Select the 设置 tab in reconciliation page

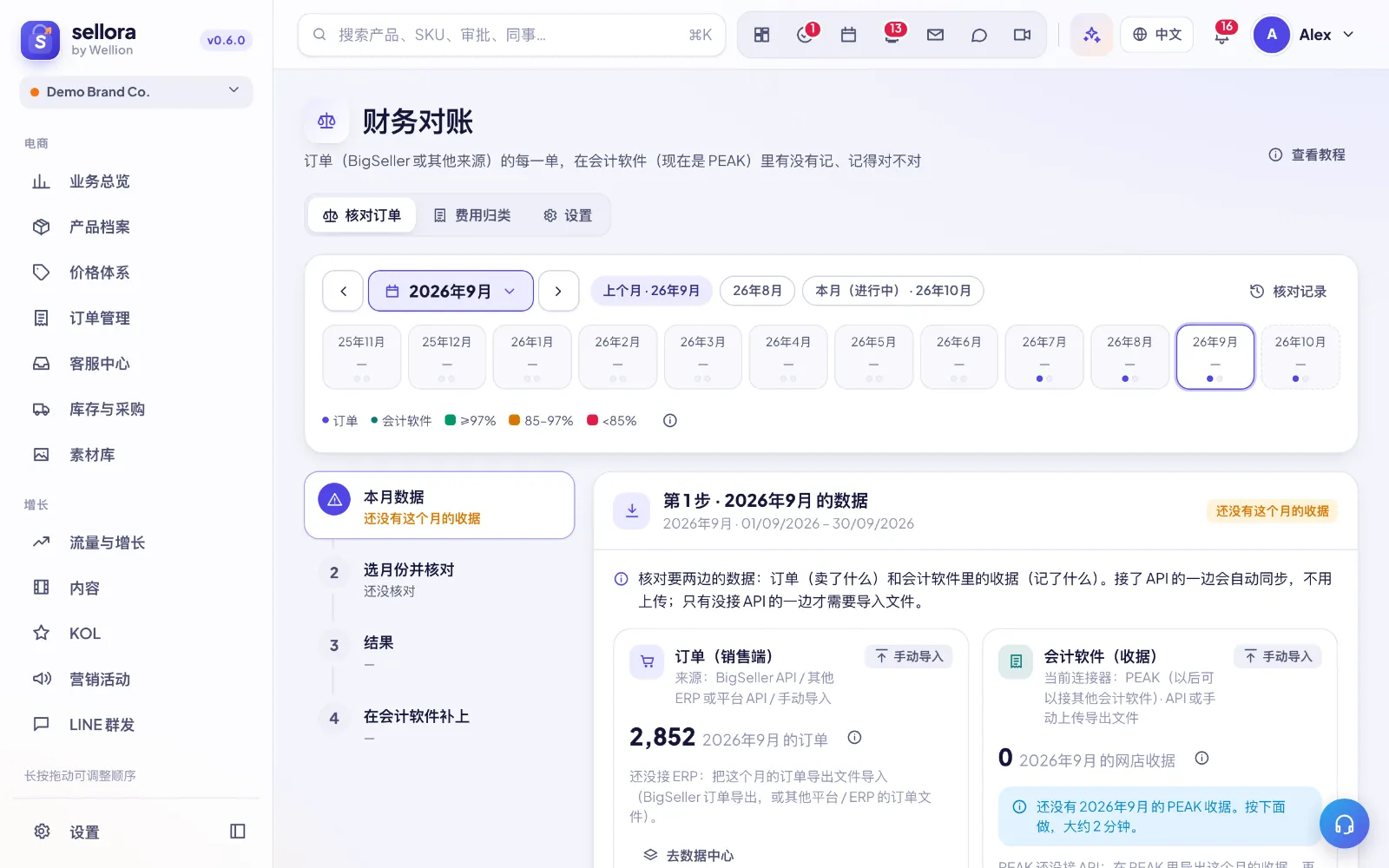click(568, 215)
